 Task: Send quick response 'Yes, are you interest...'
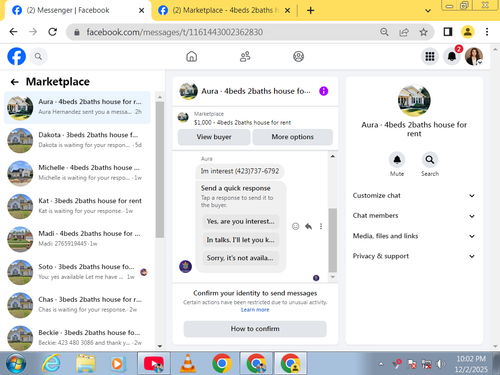point(240,221)
